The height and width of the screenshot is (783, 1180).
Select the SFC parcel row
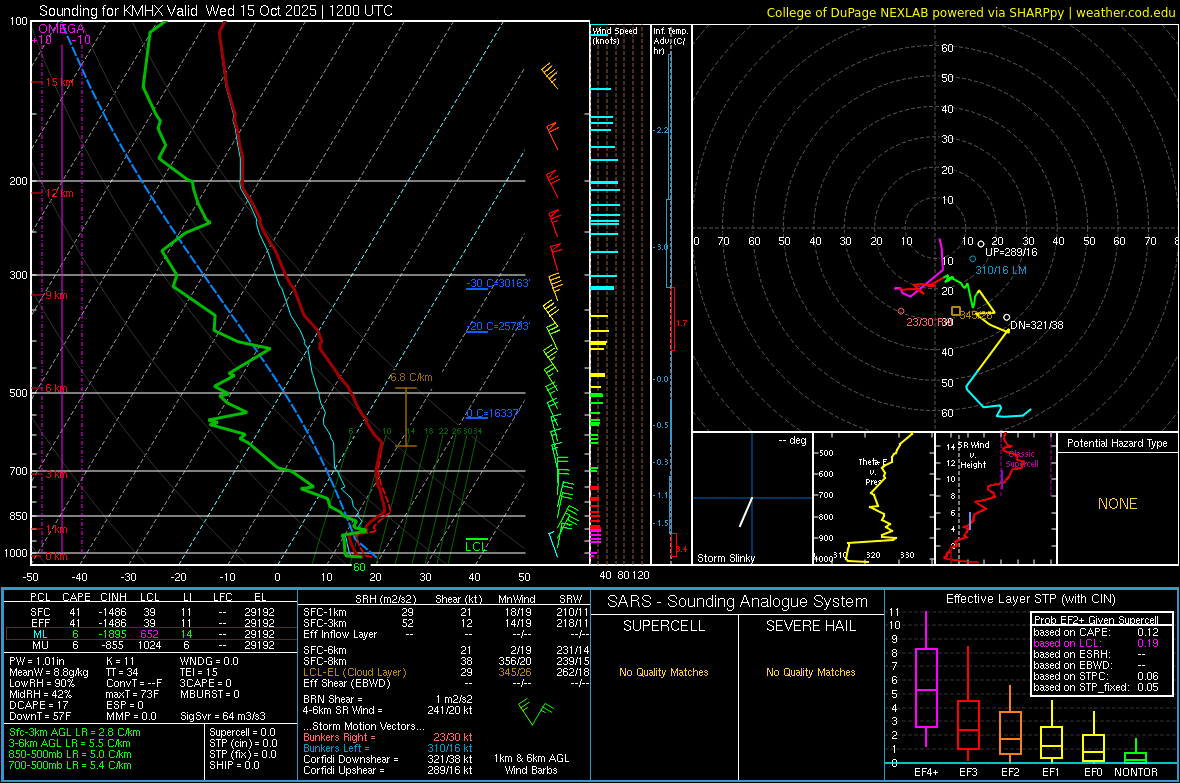(x=150, y=612)
